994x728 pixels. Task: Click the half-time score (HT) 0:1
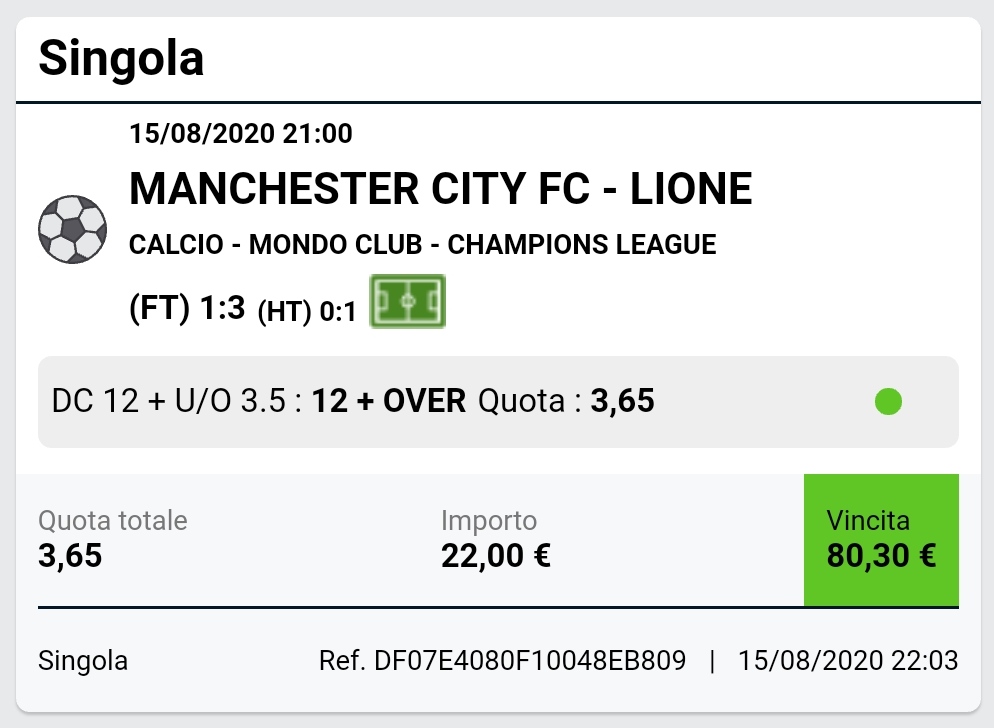[x=307, y=311]
